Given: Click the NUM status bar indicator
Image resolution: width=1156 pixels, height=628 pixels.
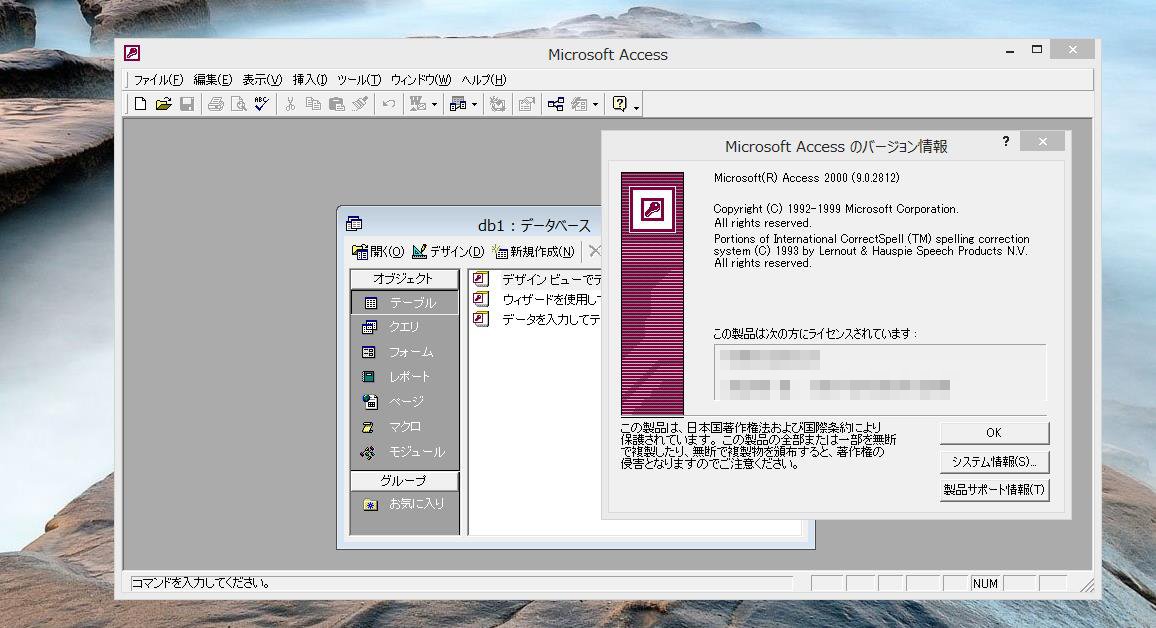Looking at the screenshot, I should click(985, 584).
